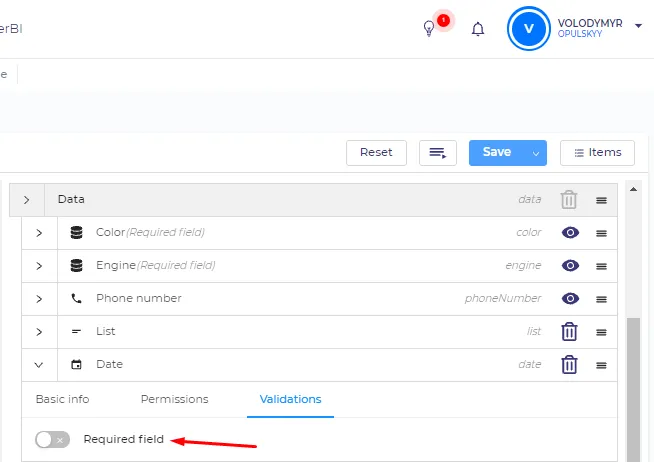Screen dimensions: 654x462
Task: Click the List row drag handle
Action: pos(601,332)
